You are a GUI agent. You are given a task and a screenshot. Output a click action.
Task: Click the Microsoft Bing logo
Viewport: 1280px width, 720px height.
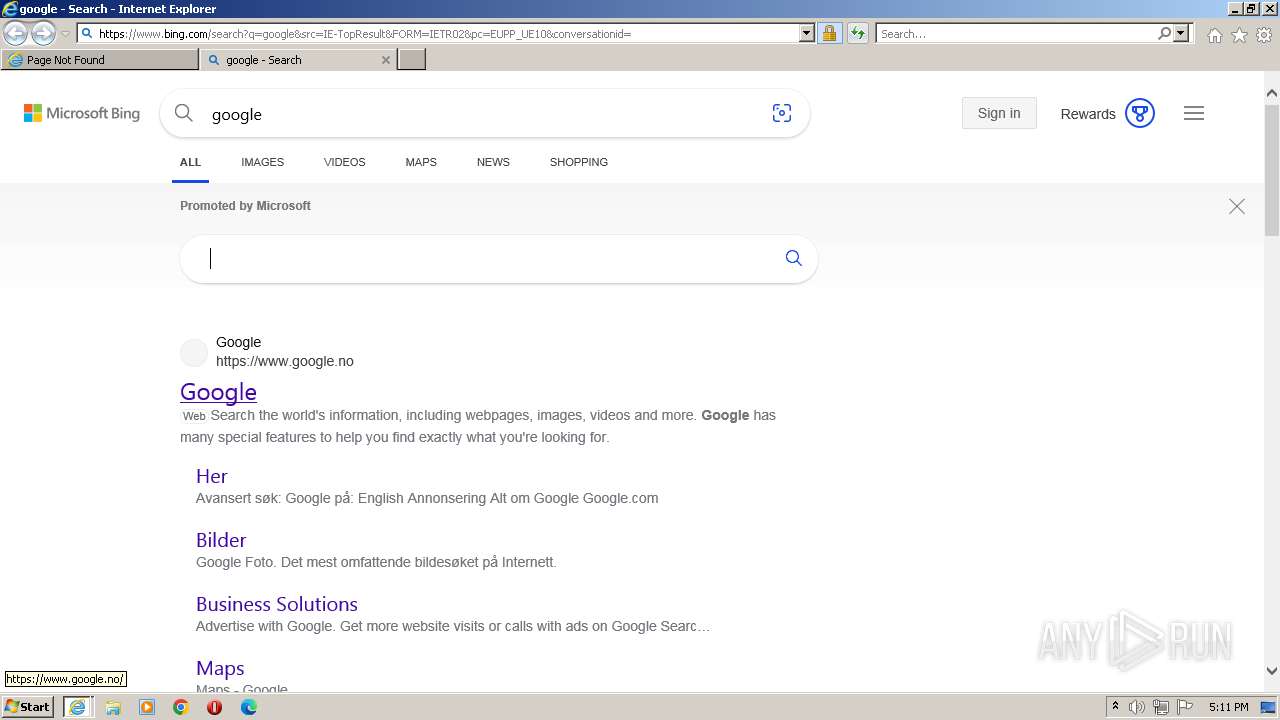coord(82,113)
